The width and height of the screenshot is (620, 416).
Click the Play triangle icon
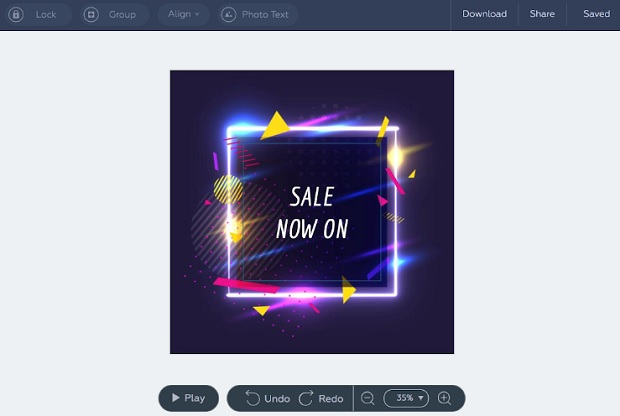(176, 398)
